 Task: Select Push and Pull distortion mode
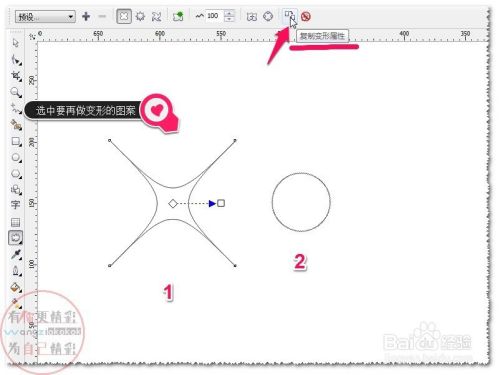(124, 16)
